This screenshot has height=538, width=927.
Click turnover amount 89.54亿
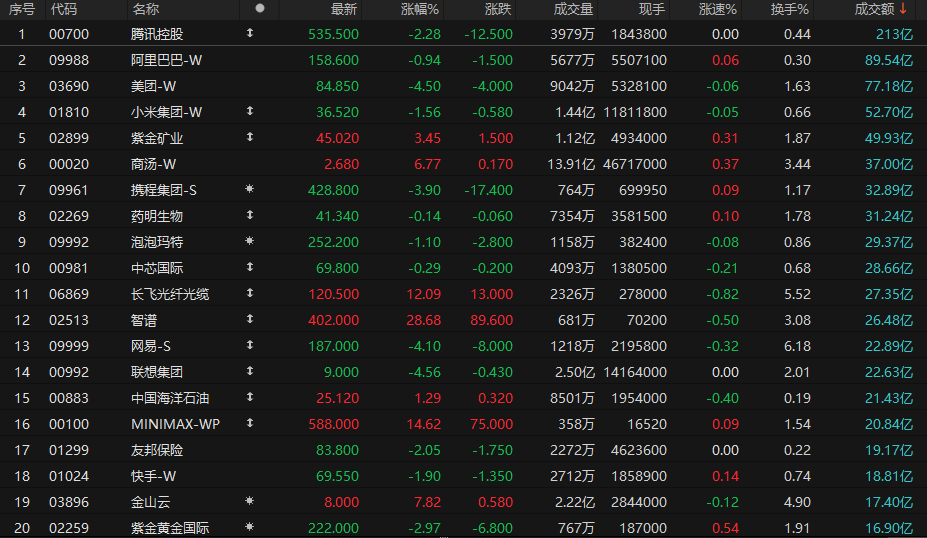click(x=889, y=60)
